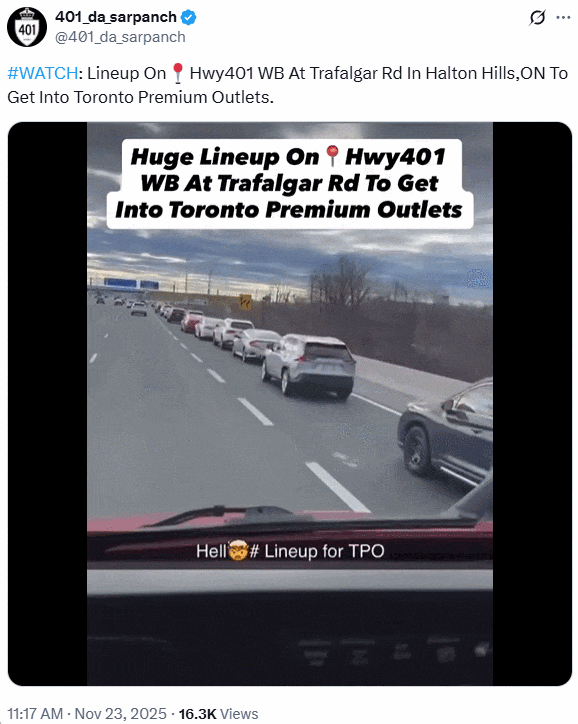The height and width of the screenshot is (724, 578).
Task: Click the blue verified badge
Action: coord(188,18)
